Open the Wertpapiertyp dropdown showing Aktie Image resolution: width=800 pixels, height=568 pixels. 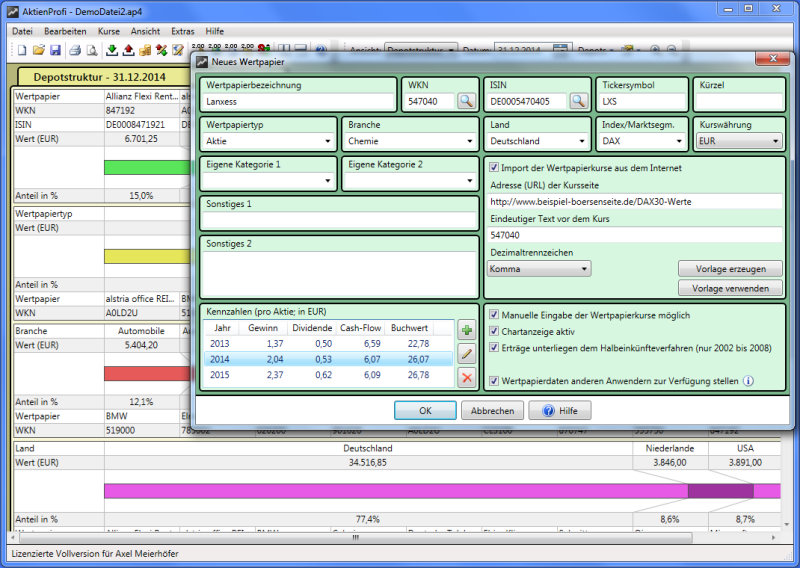click(x=268, y=142)
